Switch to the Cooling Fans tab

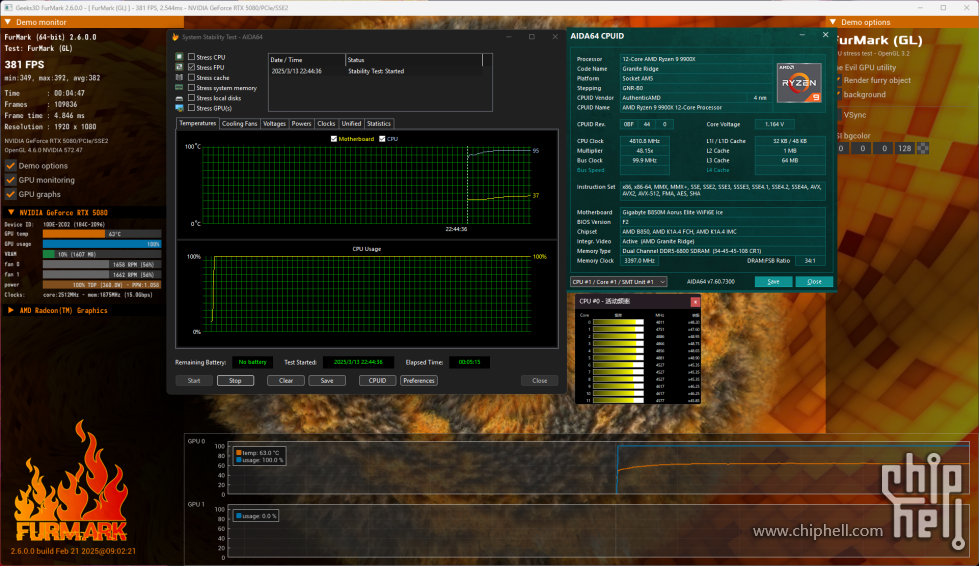(239, 124)
